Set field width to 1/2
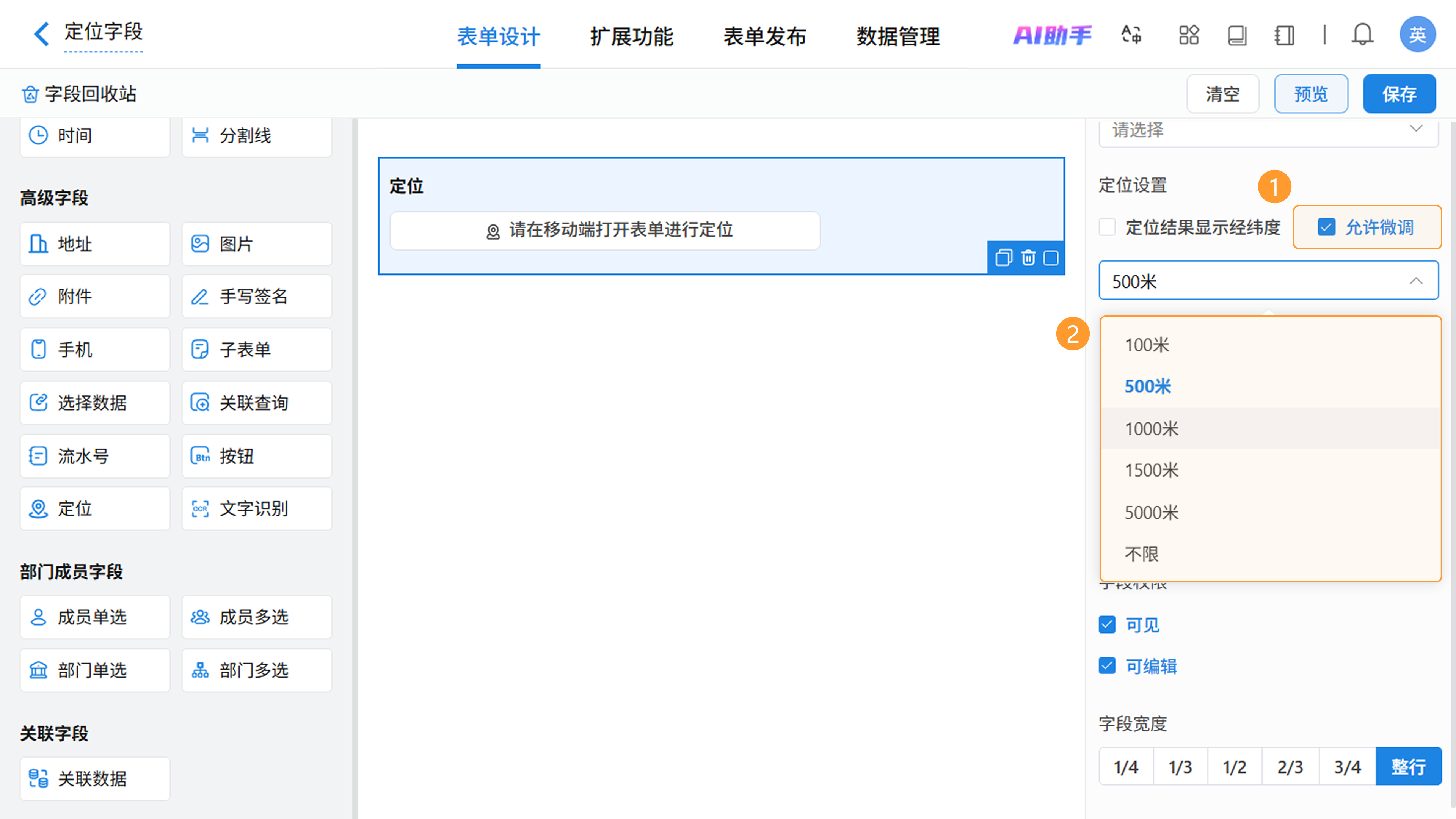Image resolution: width=1456 pixels, height=819 pixels. pos(1235,767)
